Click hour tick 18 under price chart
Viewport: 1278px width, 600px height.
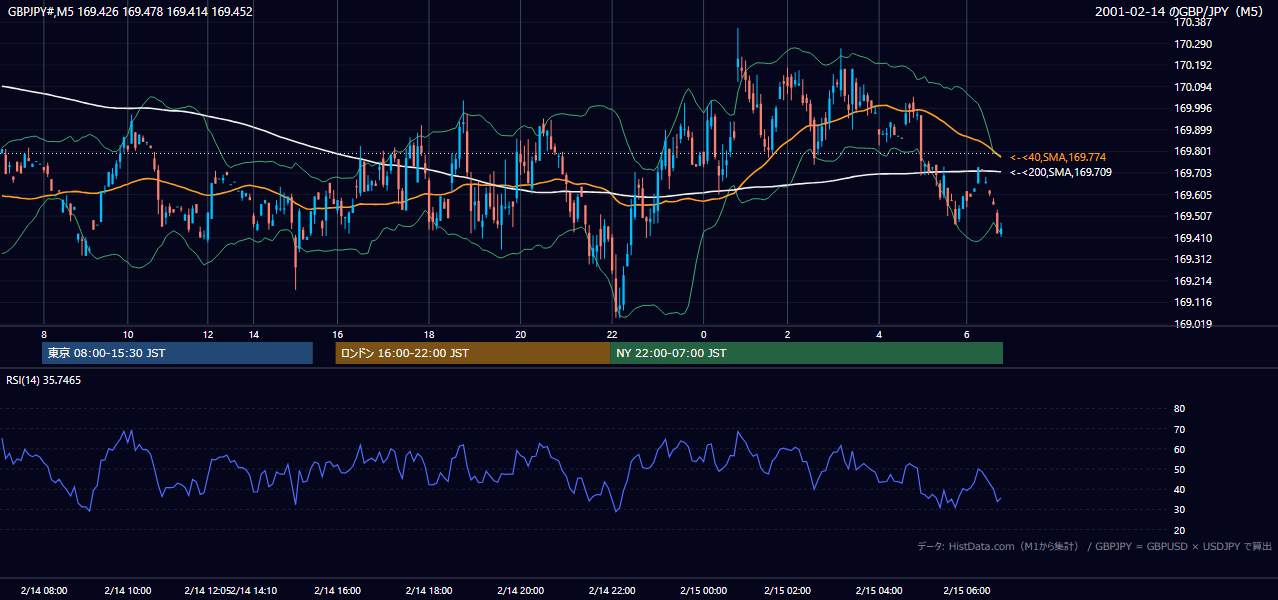tap(429, 334)
